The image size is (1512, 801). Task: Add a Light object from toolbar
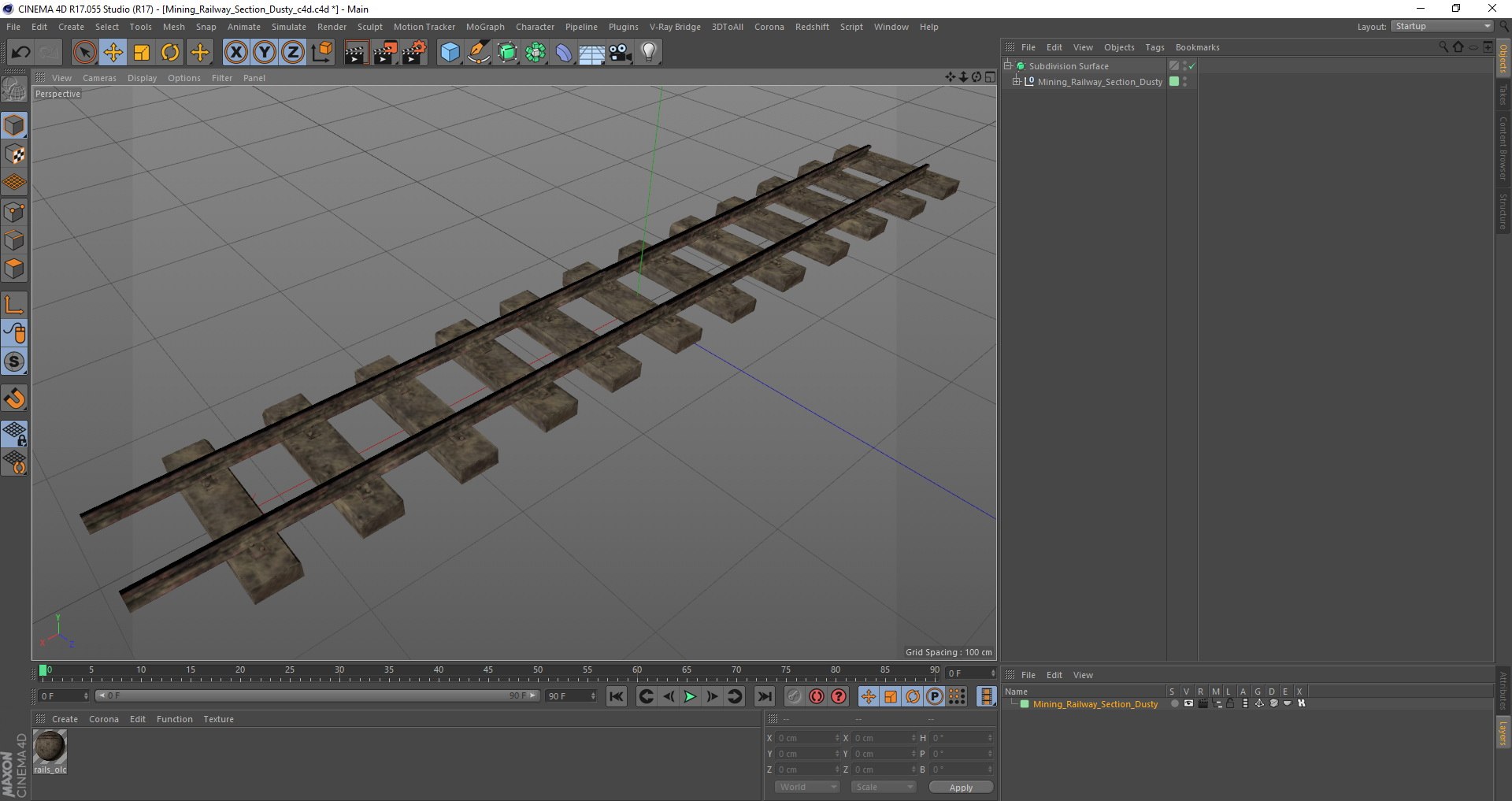(x=649, y=53)
